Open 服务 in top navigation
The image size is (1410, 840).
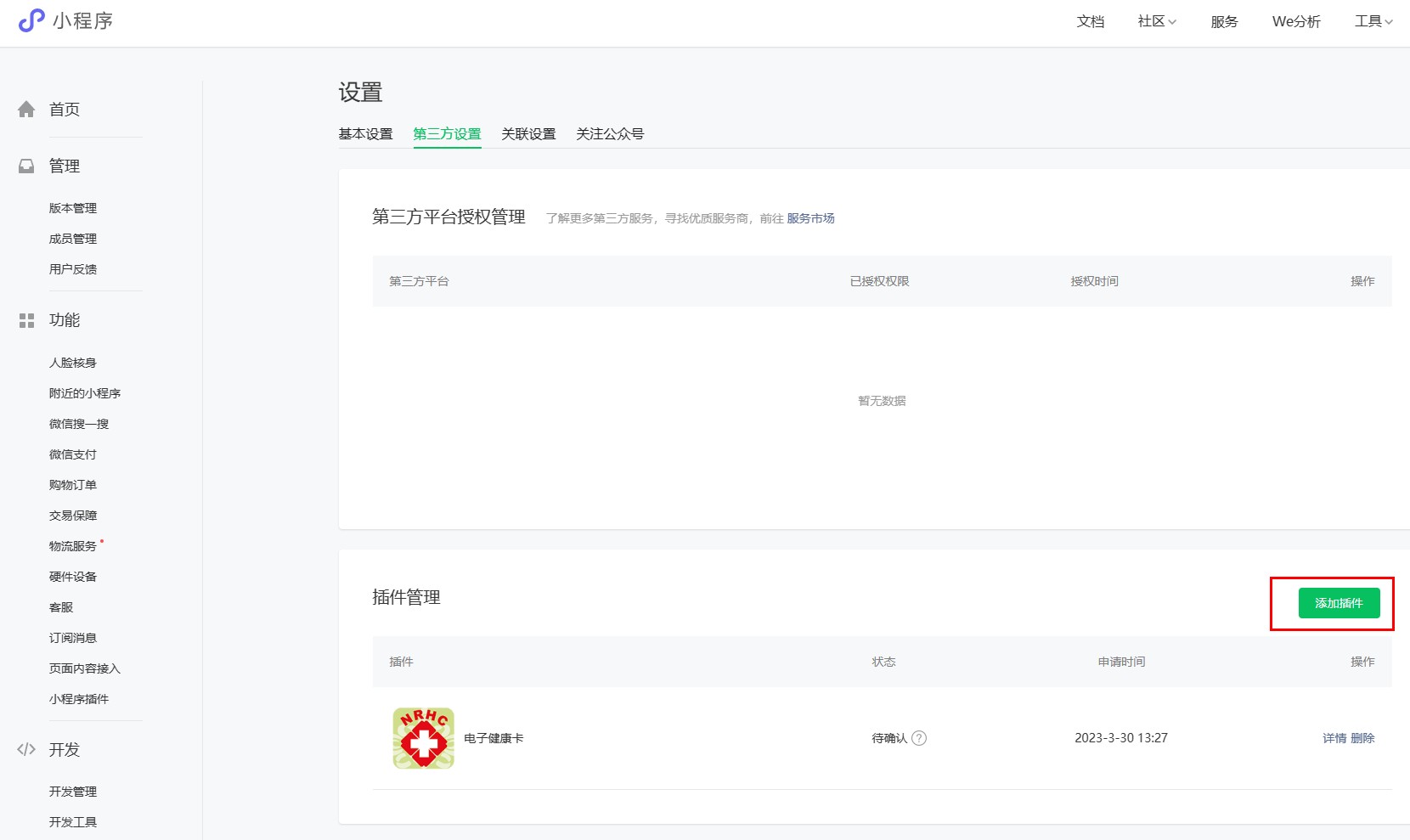tap(1224, 21)
